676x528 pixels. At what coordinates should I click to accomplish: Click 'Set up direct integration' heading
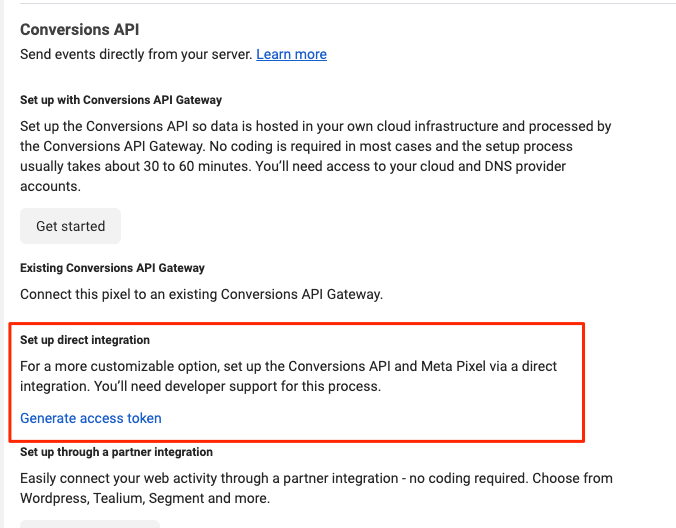(x=85, y=340)
